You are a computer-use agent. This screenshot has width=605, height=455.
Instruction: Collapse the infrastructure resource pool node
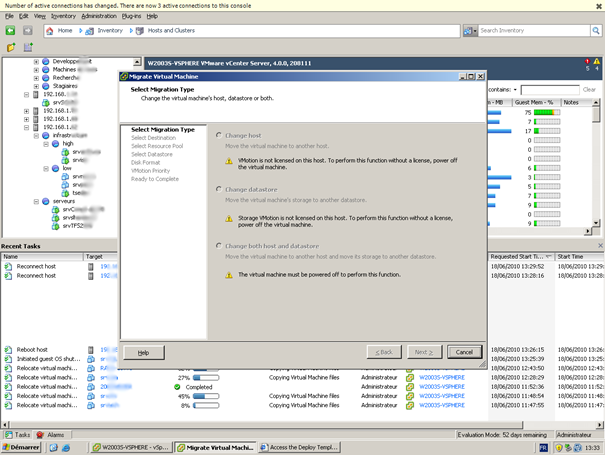click(x=36, y=135)
